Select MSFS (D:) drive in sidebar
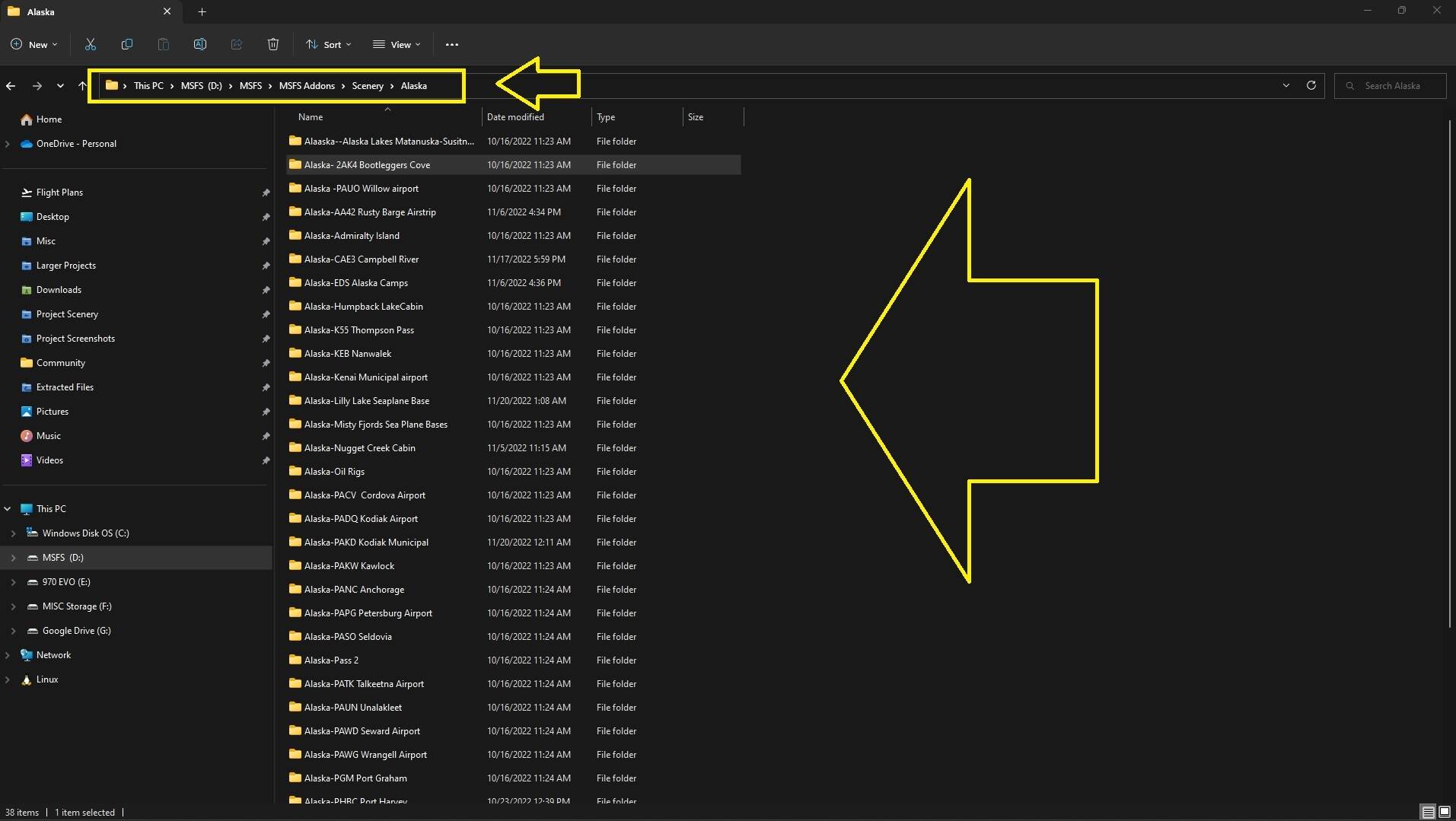1456x821 pixels. coord(136,558)
